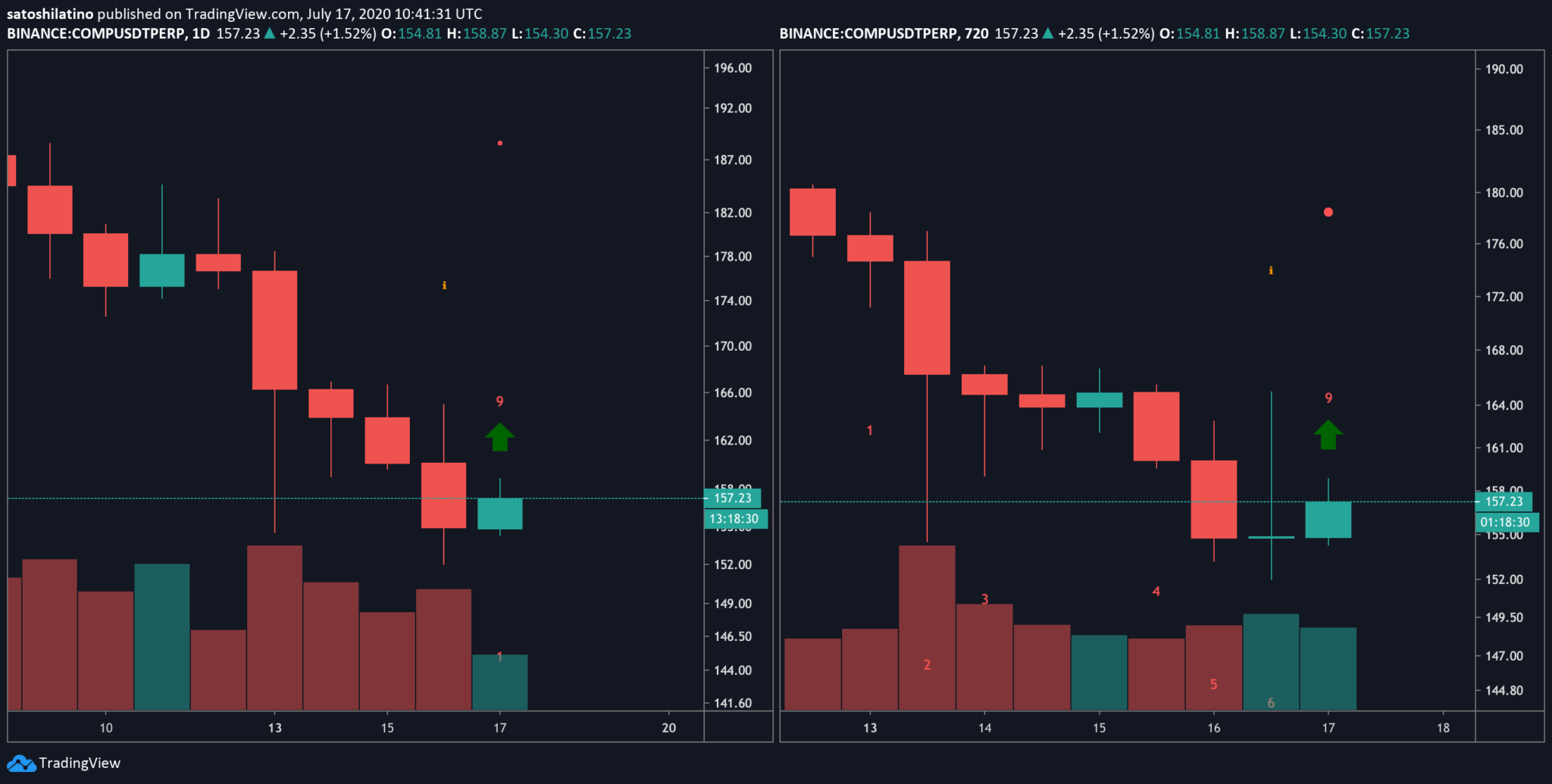Viewport: 1552px width, 784px height.
Task: Click date label 10 on 1D time axis
Action: click(x=106, y=728)
